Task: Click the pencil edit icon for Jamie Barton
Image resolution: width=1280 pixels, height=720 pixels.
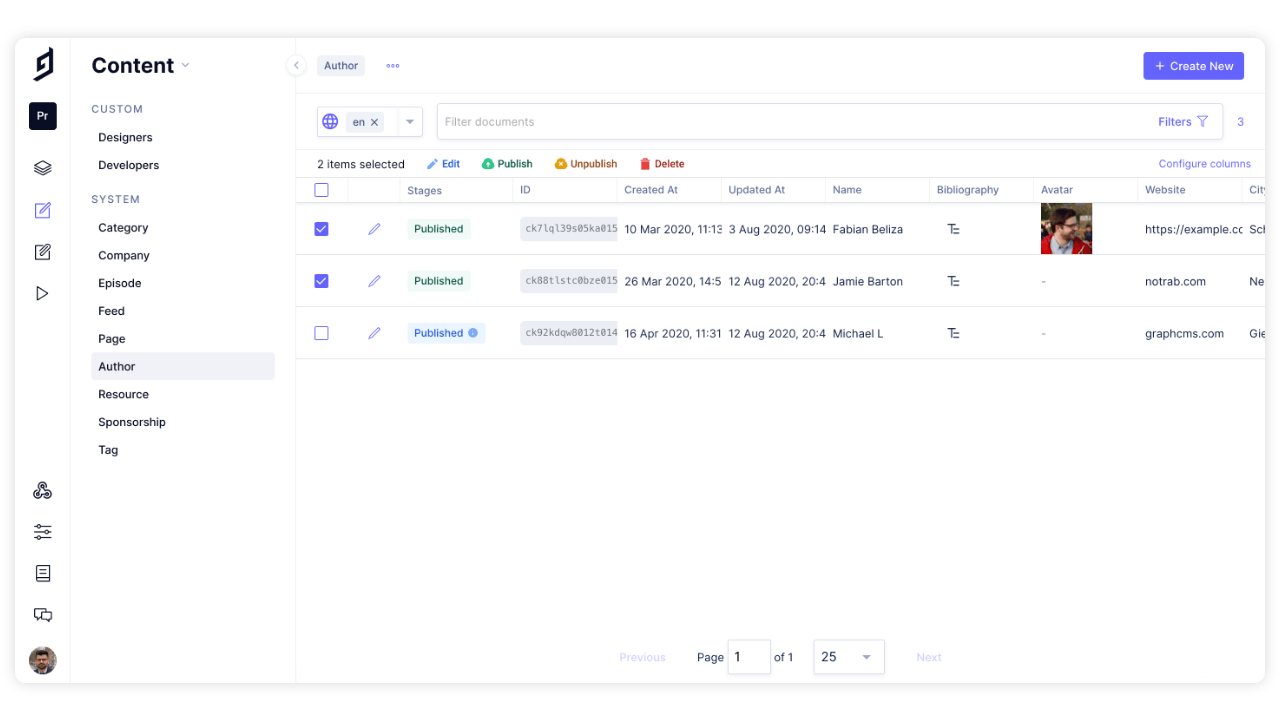Action: pyautogui.click(x=374, y=281)
